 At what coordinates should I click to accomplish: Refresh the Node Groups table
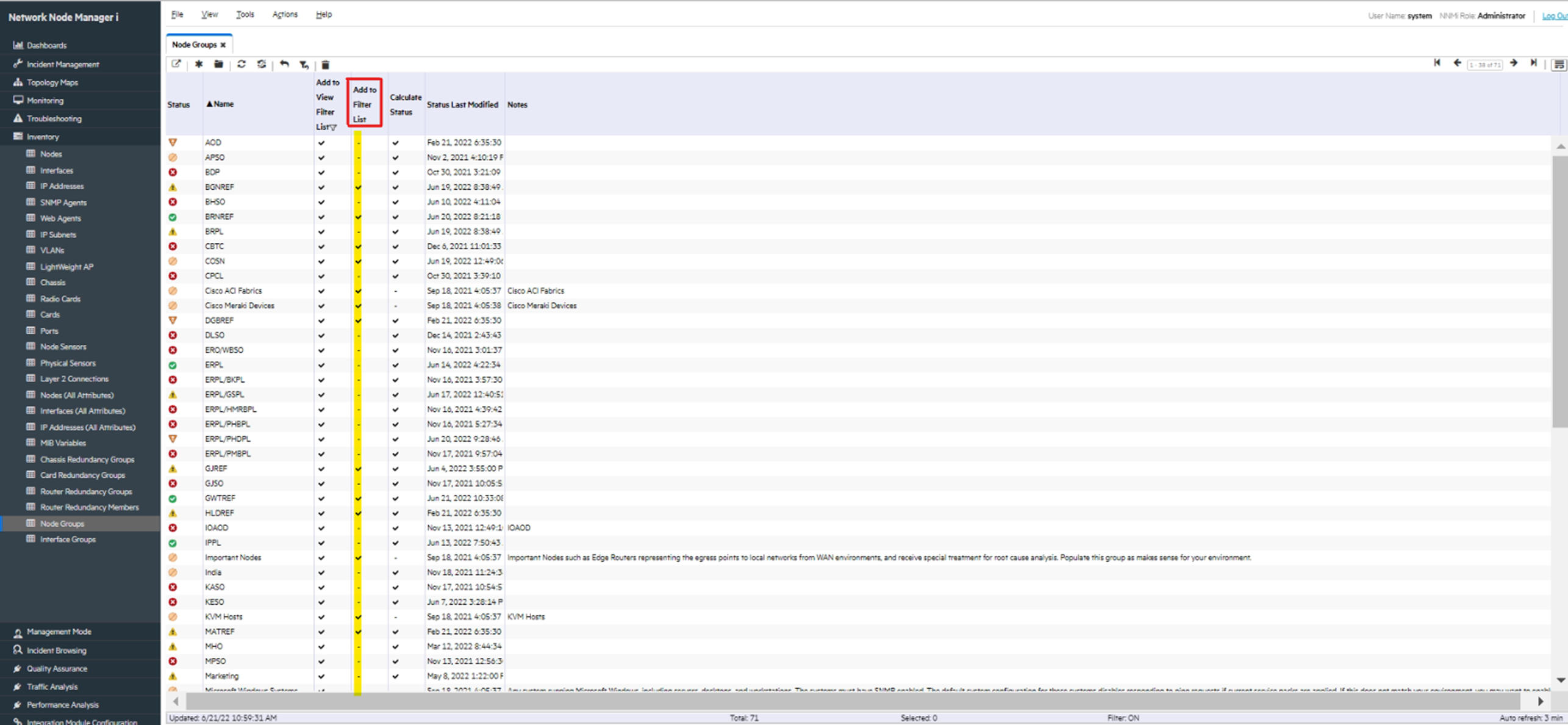[x=242, y=64]
